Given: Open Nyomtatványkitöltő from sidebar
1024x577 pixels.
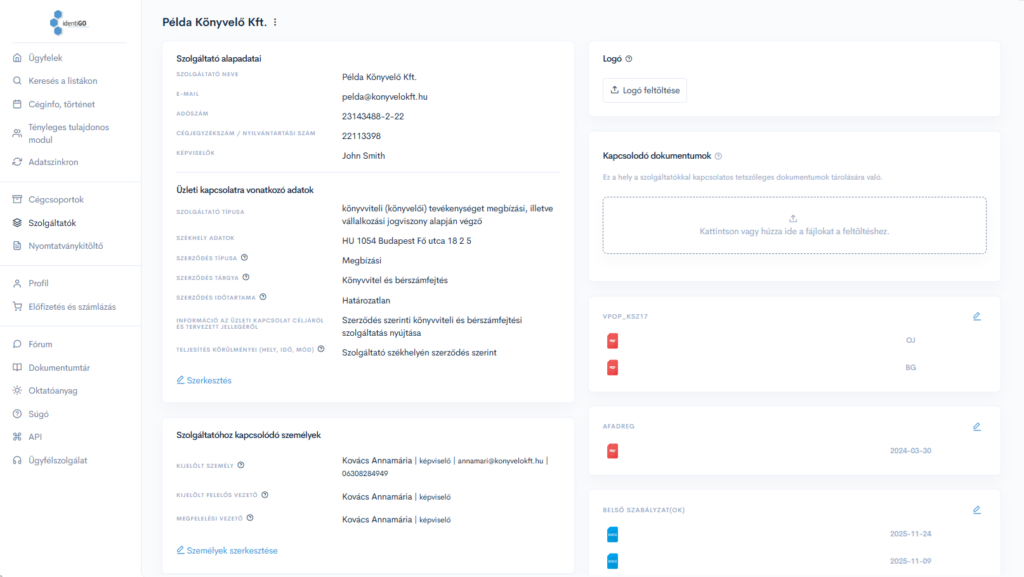Looking at the screenshot, I should 65,246.
